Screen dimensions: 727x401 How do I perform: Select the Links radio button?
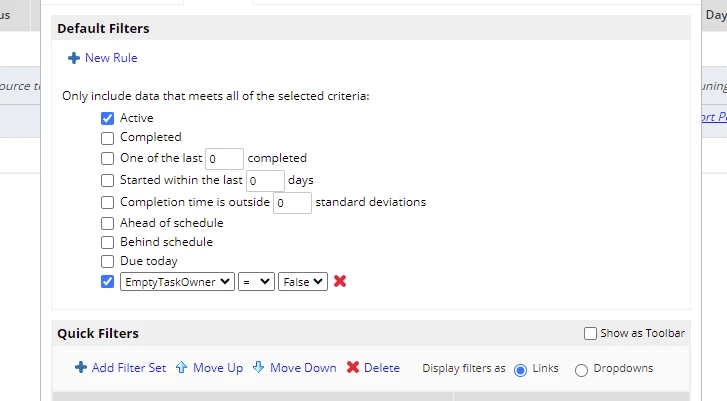point(520,370)
